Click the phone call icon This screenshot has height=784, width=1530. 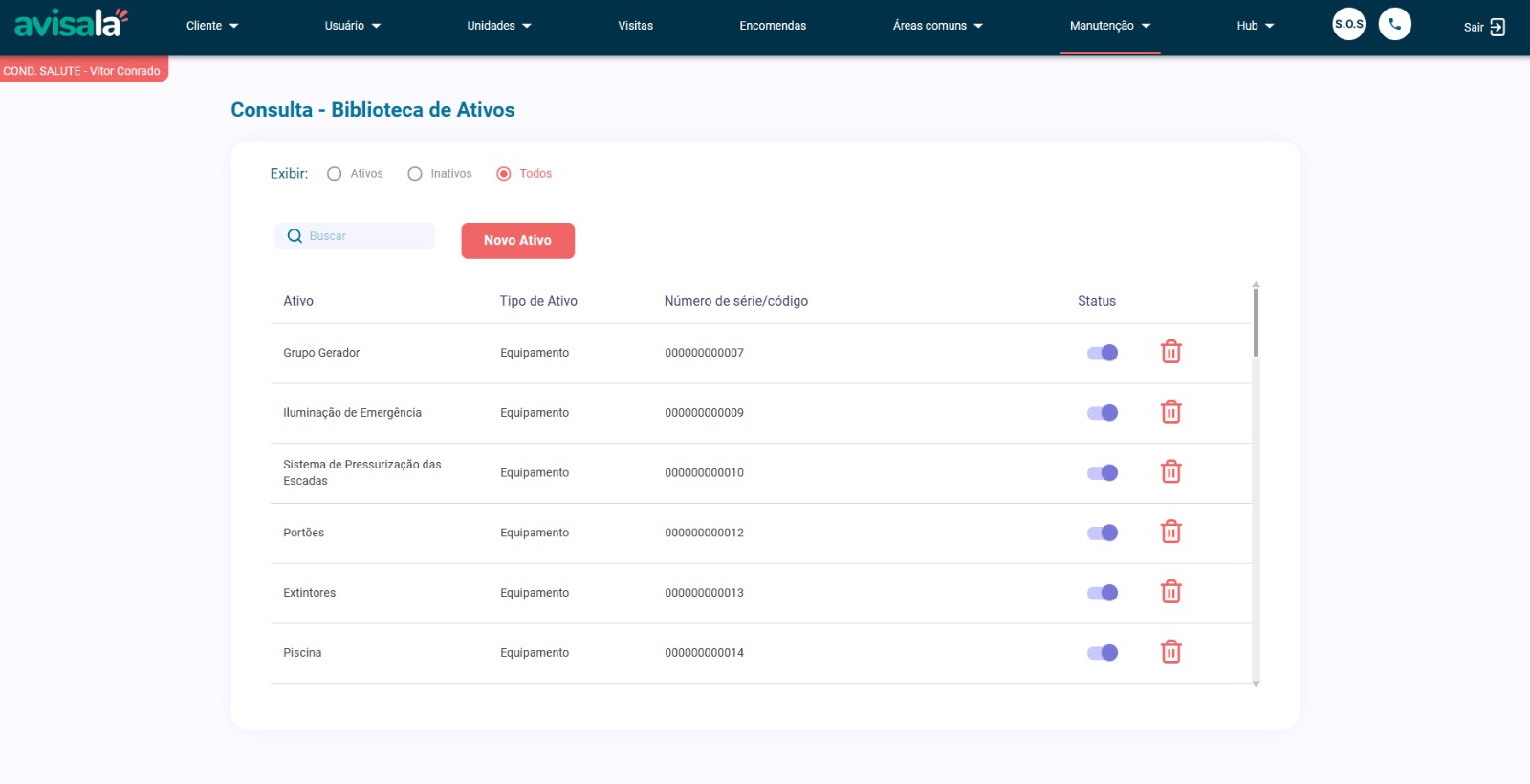(x=1394, y=24)
